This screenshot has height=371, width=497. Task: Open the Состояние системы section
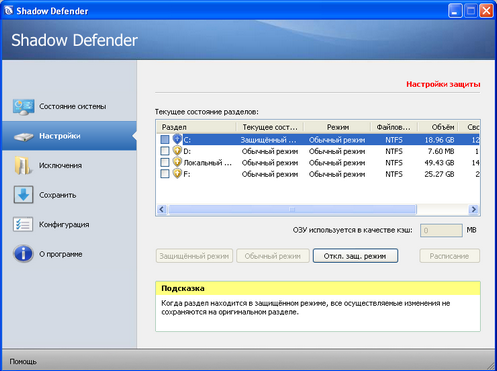[69, 107]
